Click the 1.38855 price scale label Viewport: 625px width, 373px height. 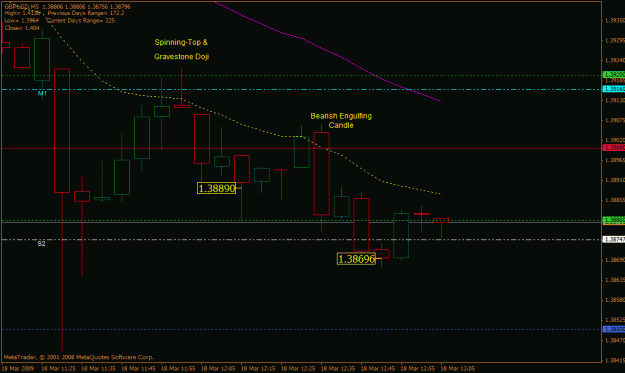click(614, 200)
